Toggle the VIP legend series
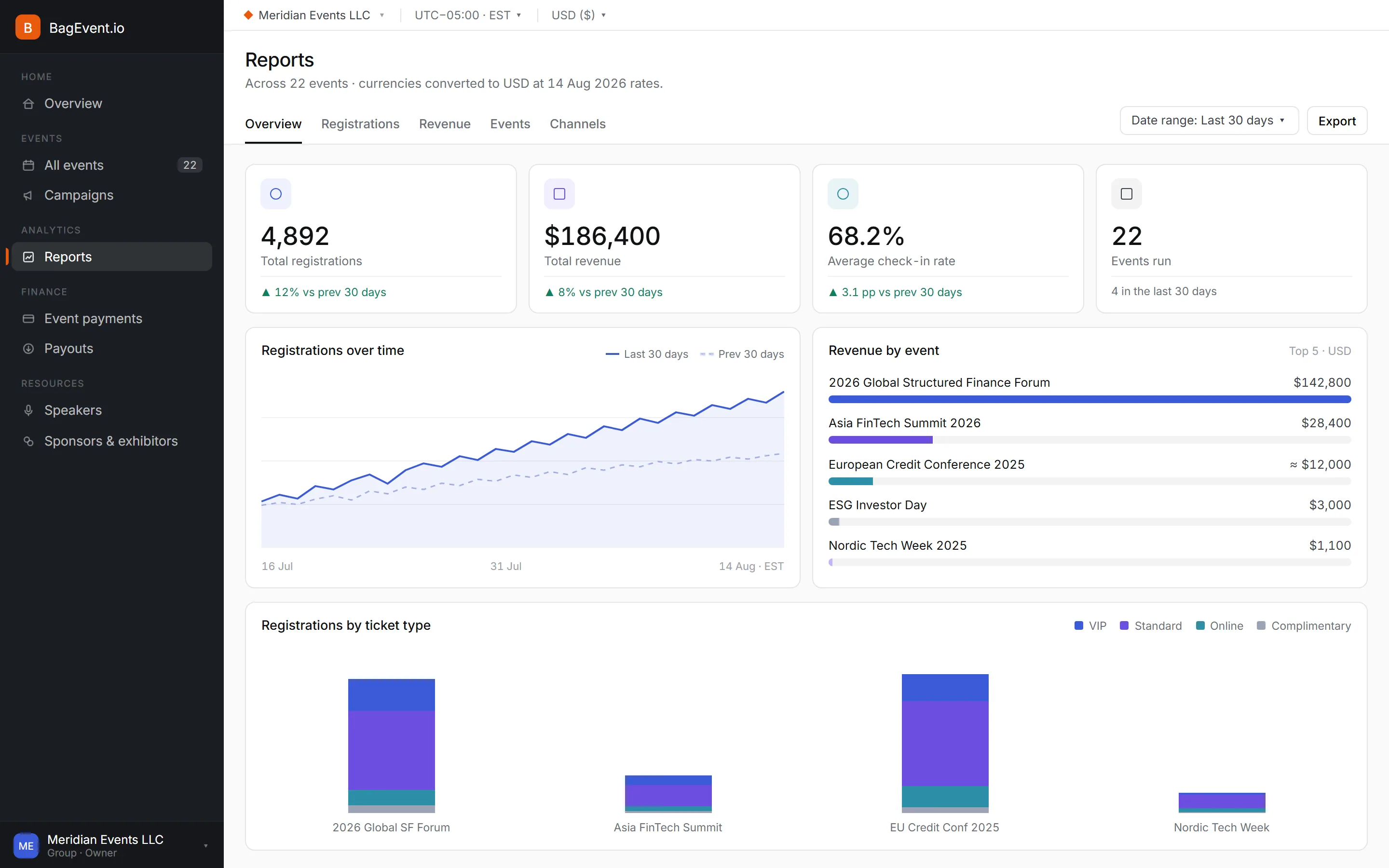This screenshot has height=868, width=1389. coord(1090,626)
